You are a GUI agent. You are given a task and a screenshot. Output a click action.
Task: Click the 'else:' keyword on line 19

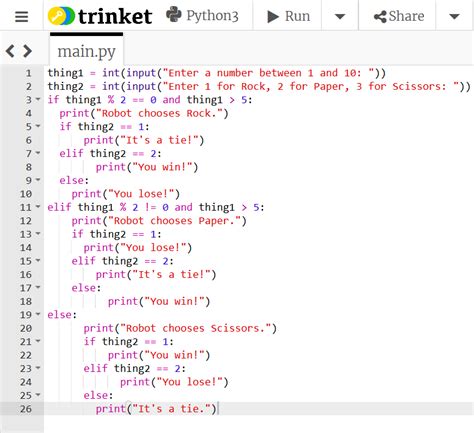coord(62,314)
